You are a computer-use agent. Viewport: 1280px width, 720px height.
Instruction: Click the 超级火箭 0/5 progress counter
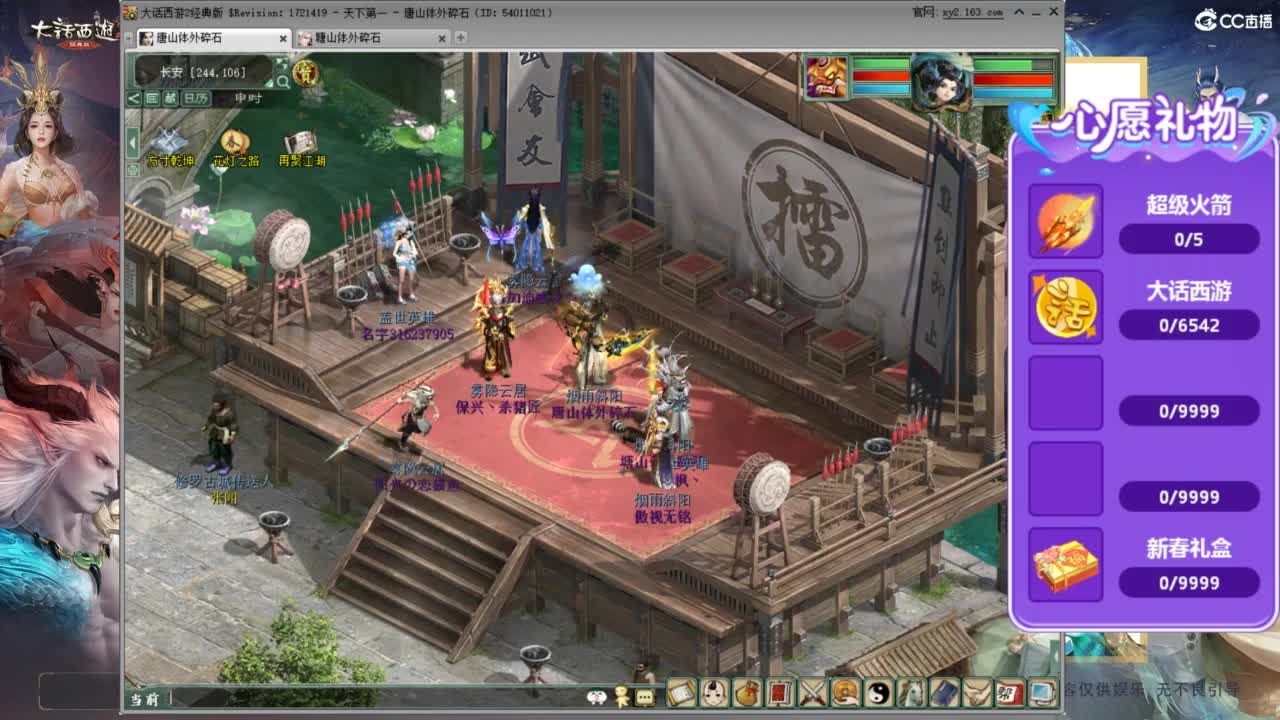tap(1189, 239)
